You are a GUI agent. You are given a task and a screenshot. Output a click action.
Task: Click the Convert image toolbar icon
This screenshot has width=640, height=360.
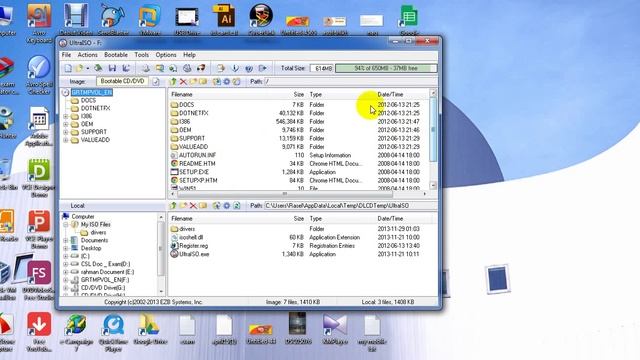[173, 68]
